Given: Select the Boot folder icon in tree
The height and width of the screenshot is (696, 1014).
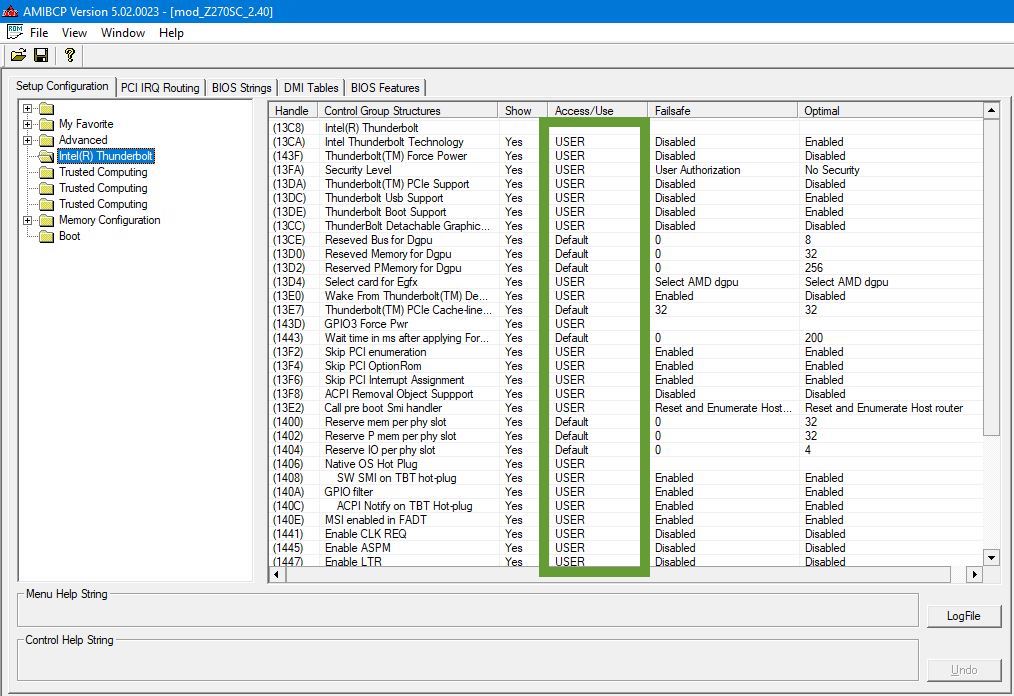Looking at the screenshot, I should coord(46,236).
